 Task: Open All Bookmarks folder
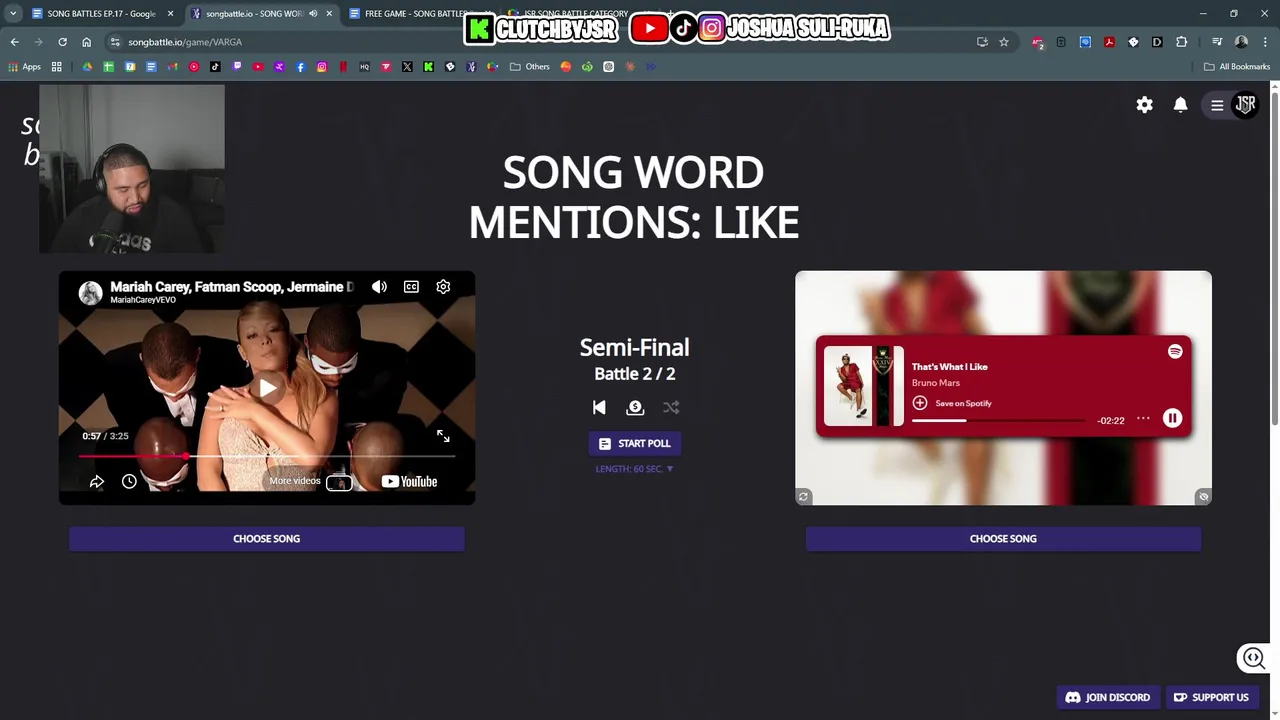[x=1237, y=67]
